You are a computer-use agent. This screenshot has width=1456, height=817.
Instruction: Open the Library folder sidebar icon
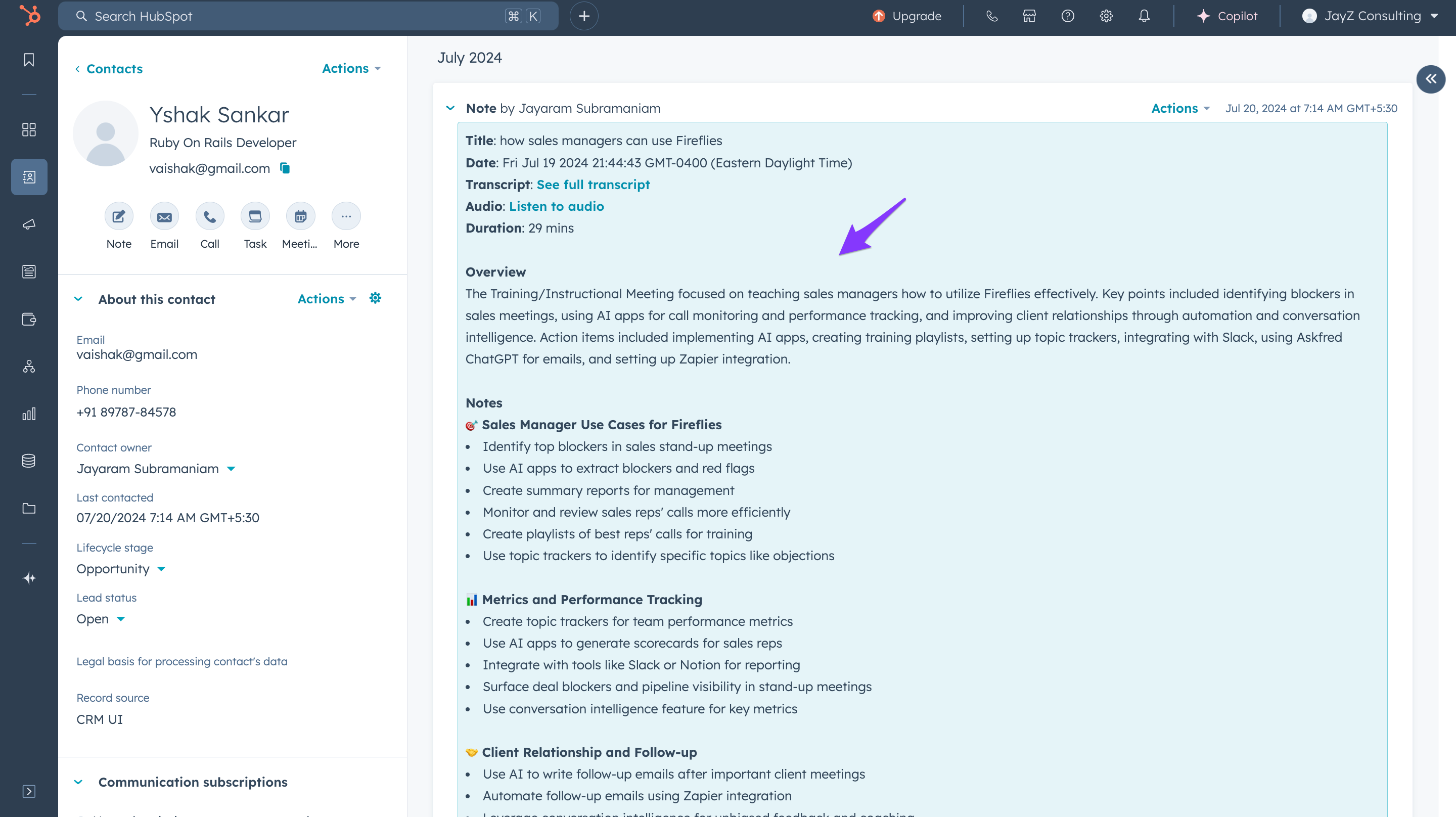click(x=29, y=508)
